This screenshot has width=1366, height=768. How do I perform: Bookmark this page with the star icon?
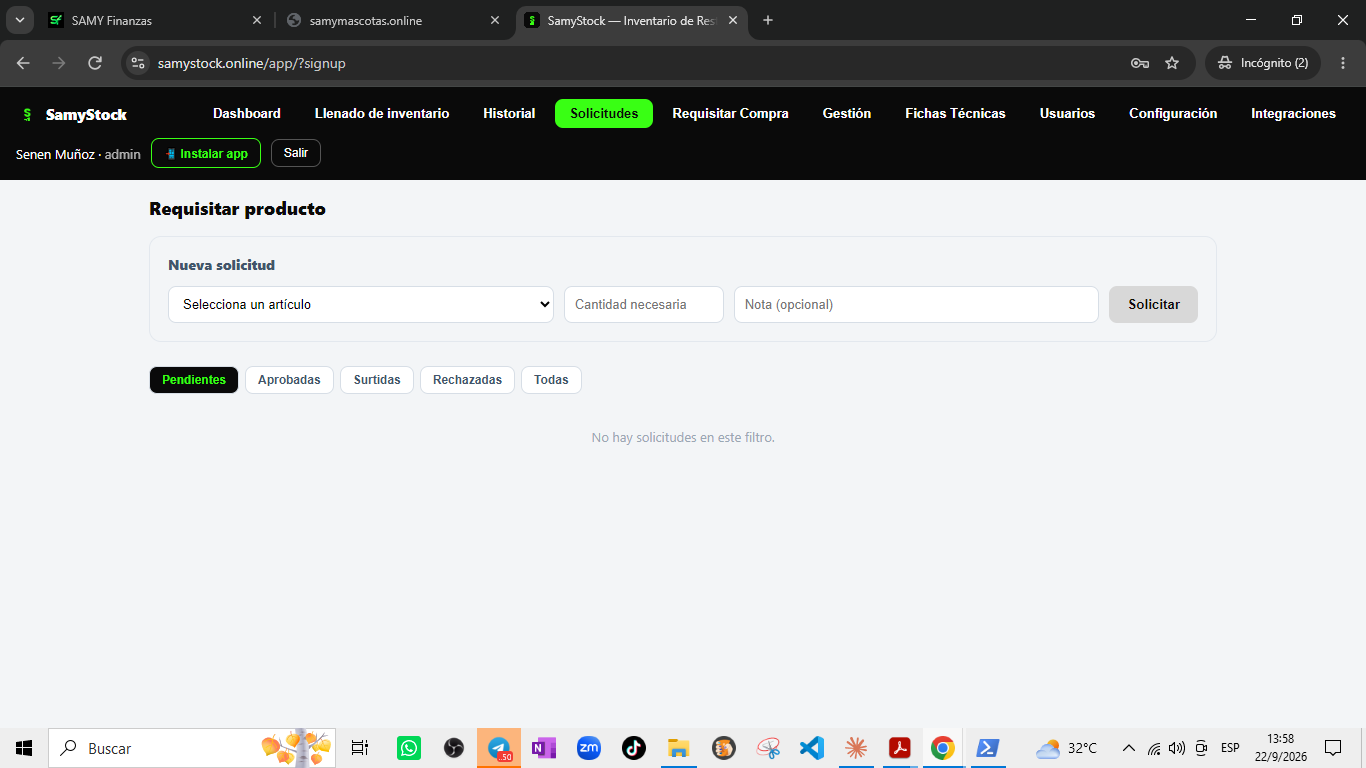1172,63
